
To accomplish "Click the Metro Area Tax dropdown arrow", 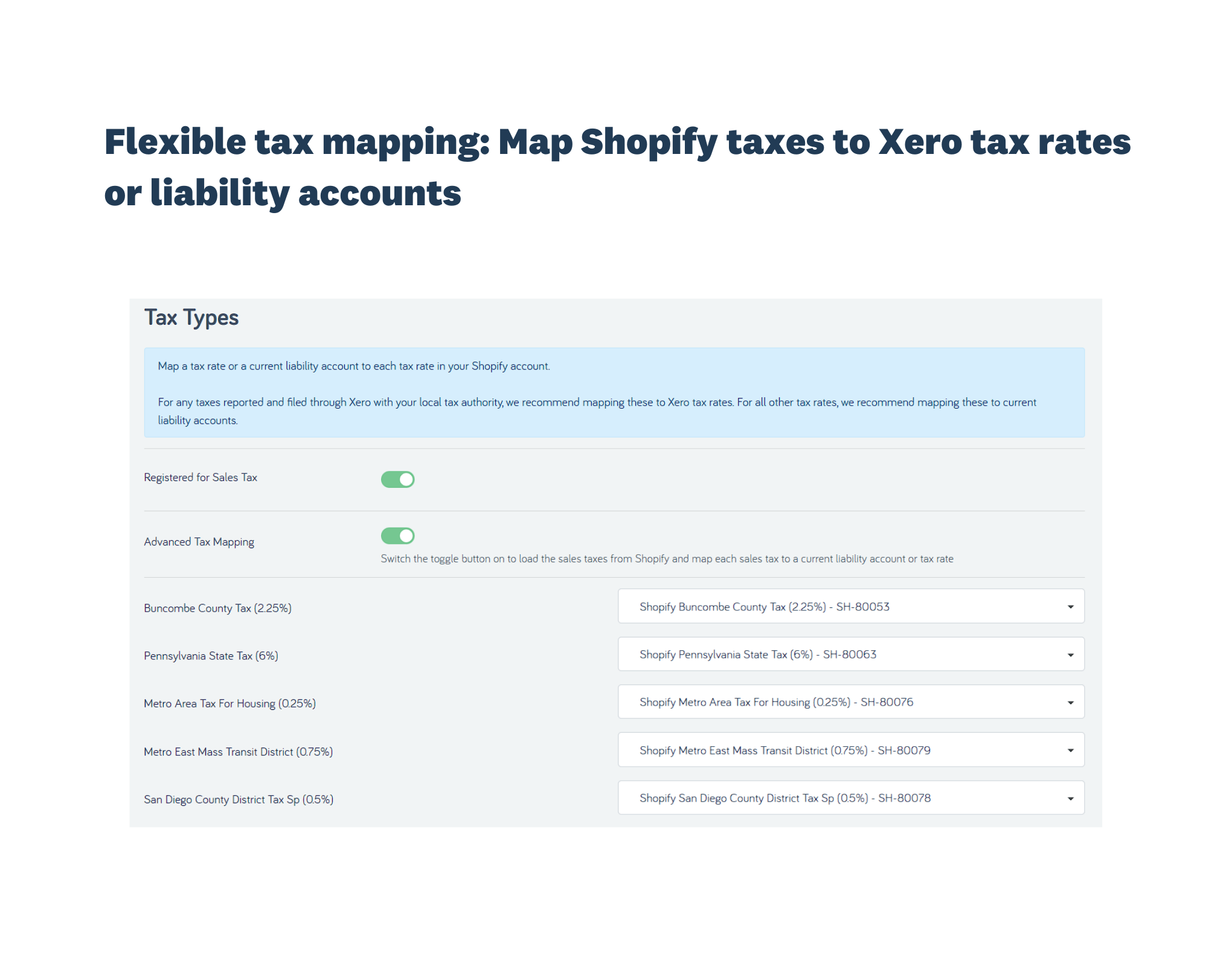I will click(1070, 702).
